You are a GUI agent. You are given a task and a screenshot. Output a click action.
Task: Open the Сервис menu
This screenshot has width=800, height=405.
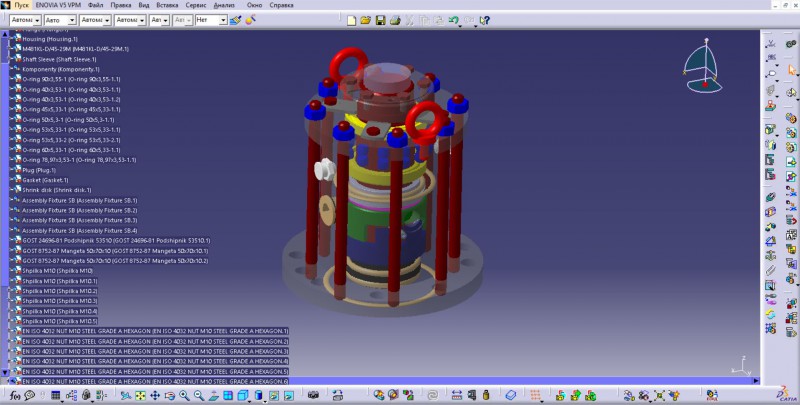[196, 5]
